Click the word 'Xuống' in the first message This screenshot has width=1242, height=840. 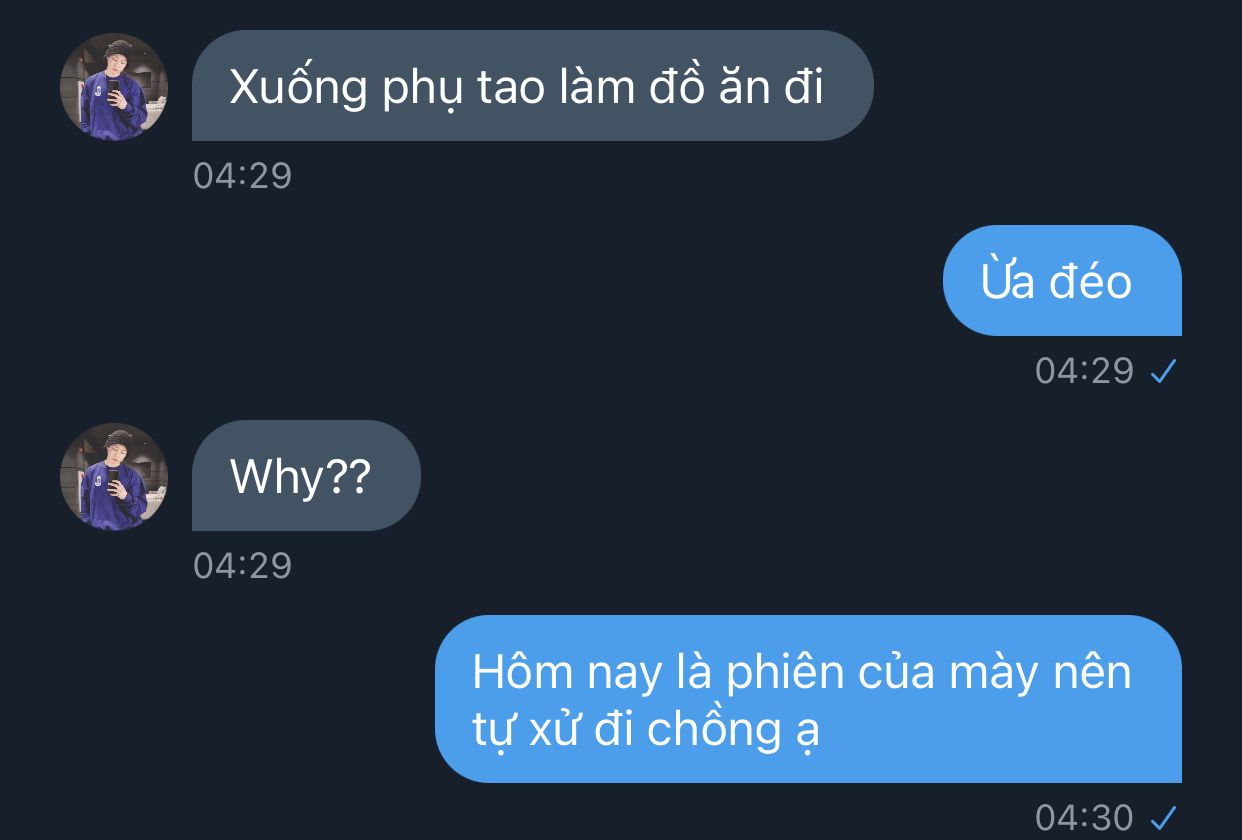pos(299,89)
